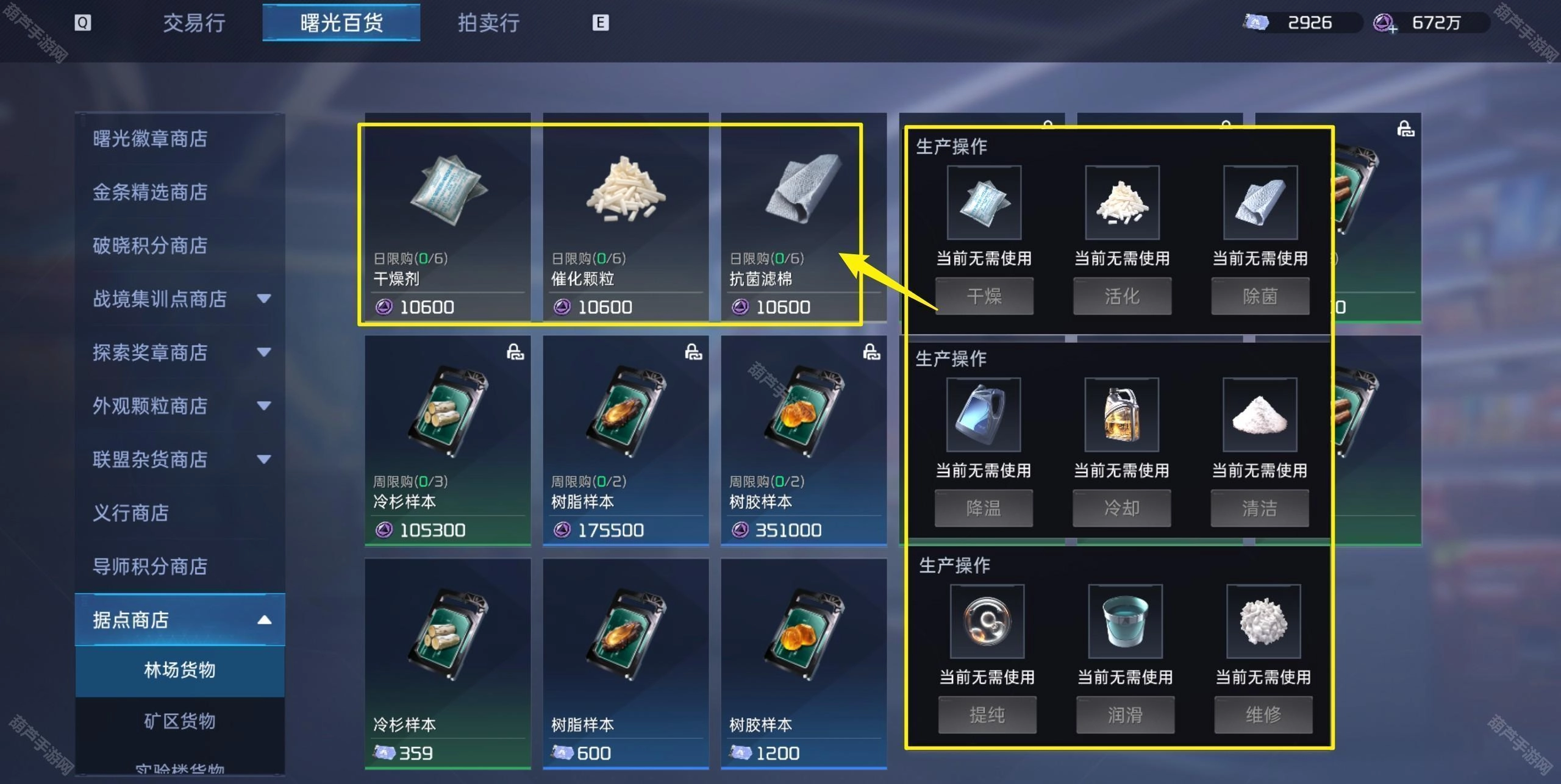
Task: Expand the 探索奖章商店 submenu arrow
Action: (264, 352)
